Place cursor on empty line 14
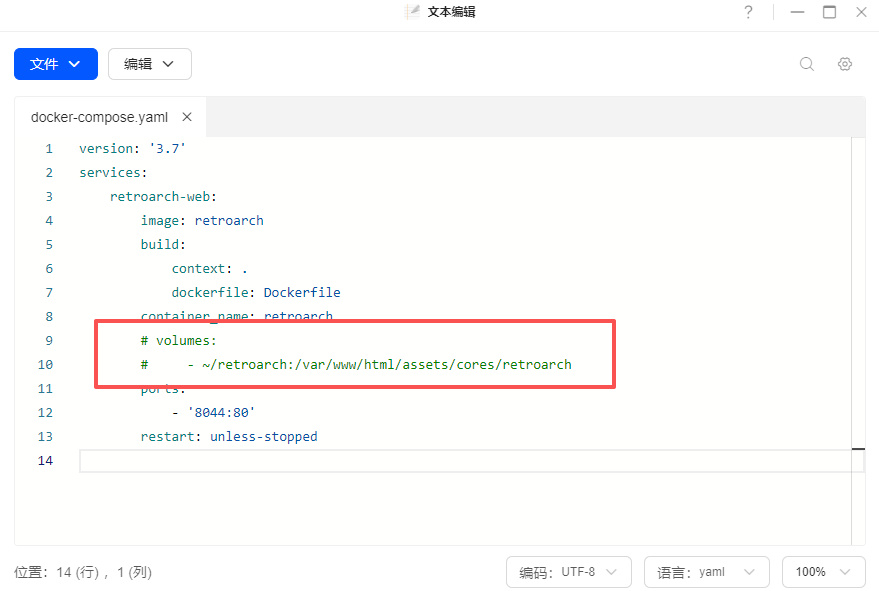 coord(400,461)
